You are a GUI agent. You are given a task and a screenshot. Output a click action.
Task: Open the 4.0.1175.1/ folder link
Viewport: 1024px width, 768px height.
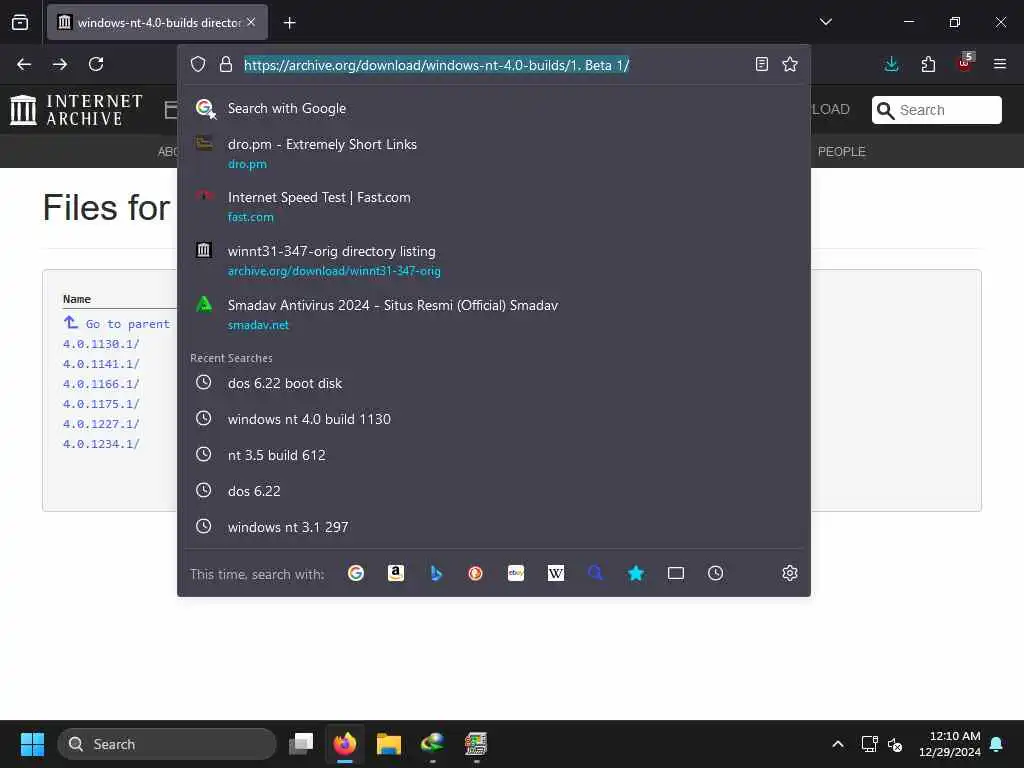point(101,404)
